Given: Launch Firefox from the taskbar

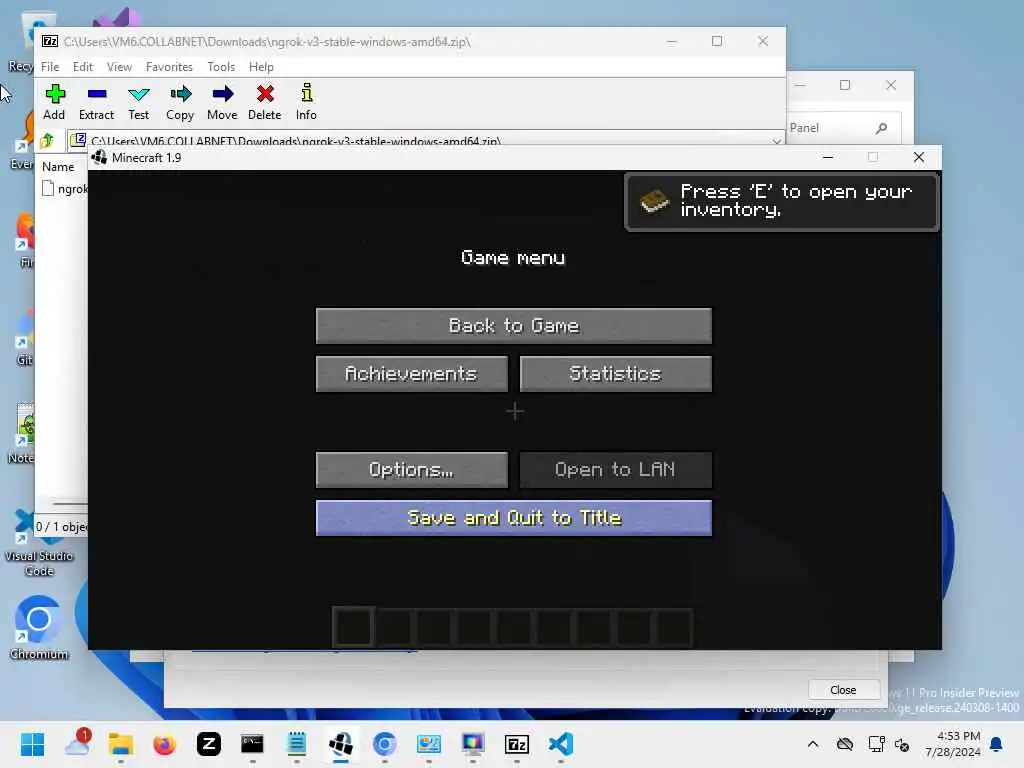Looking at the screenshot, I should [165, 744].
